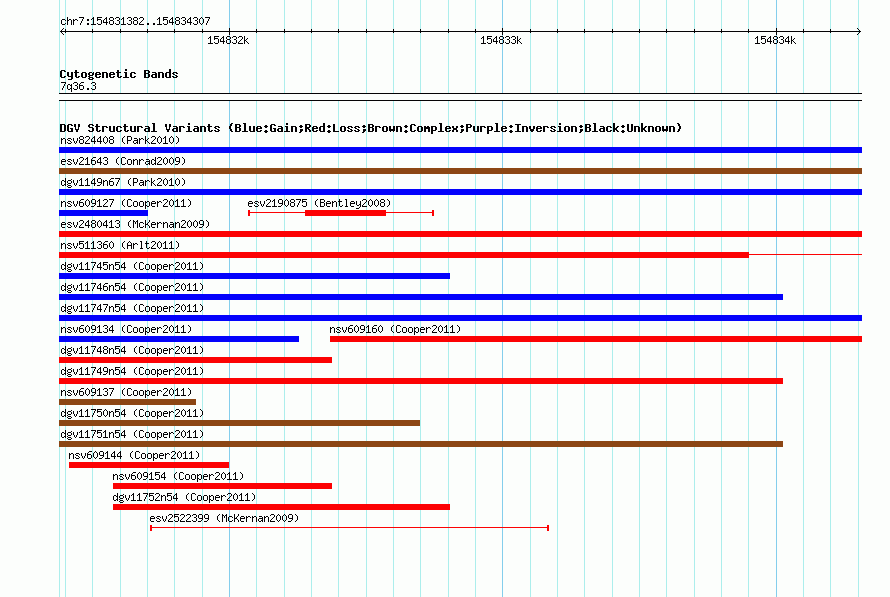Screen dimensions: 890x597
Task: Click the red dgv11752n54 loss bar
Action: coord(282,507)
